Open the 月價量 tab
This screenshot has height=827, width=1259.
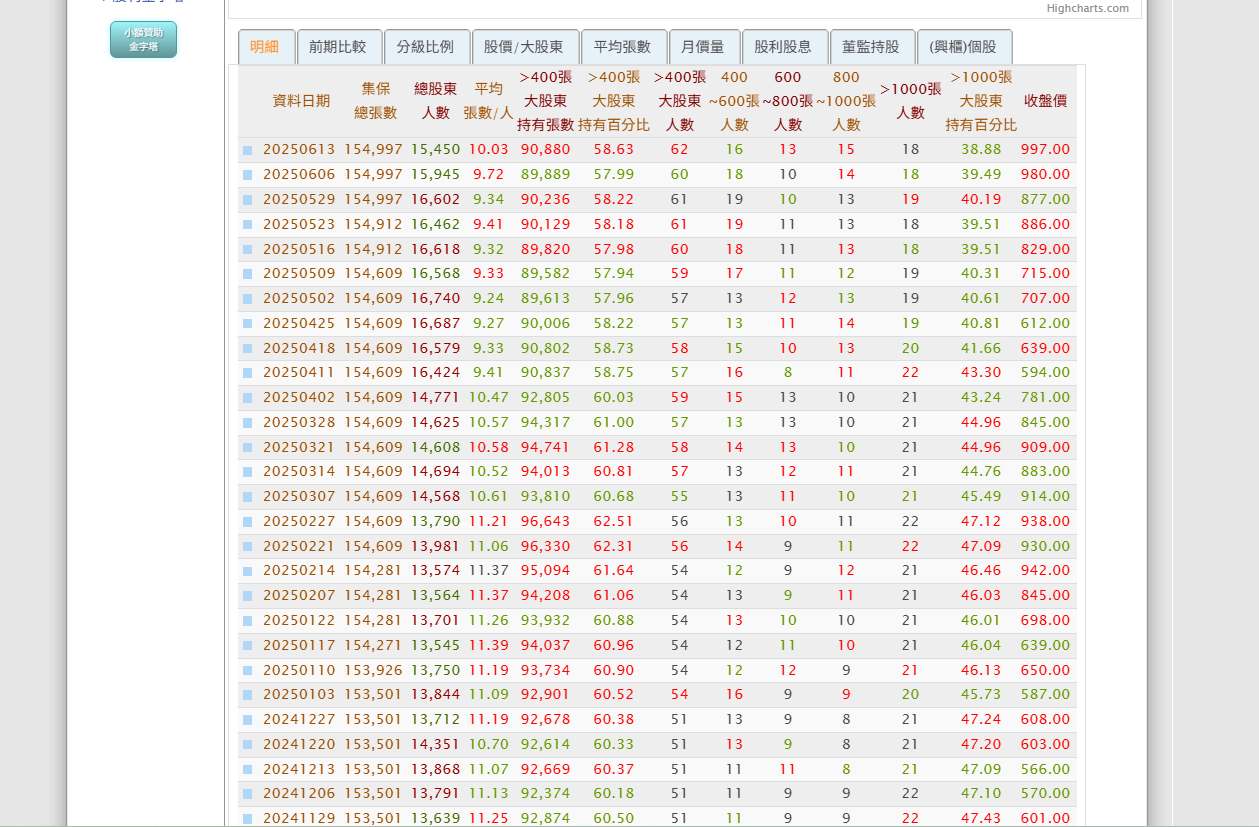(702, 46)
